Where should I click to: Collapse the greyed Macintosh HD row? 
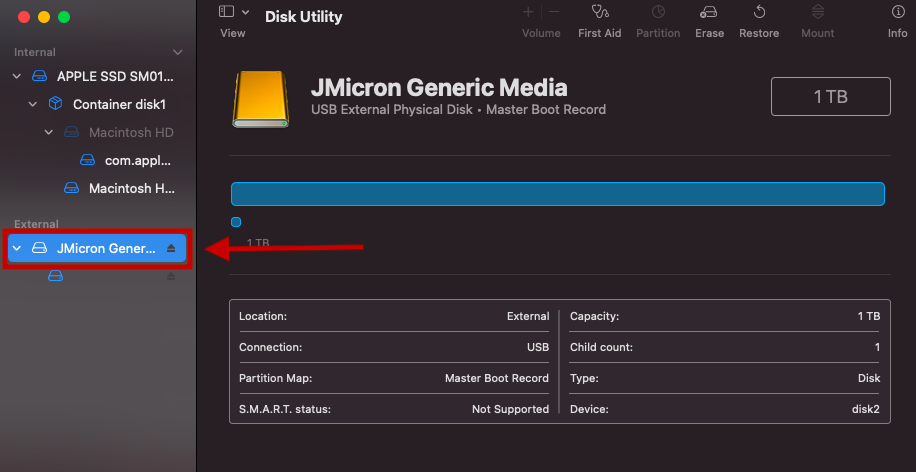point(49,133)
